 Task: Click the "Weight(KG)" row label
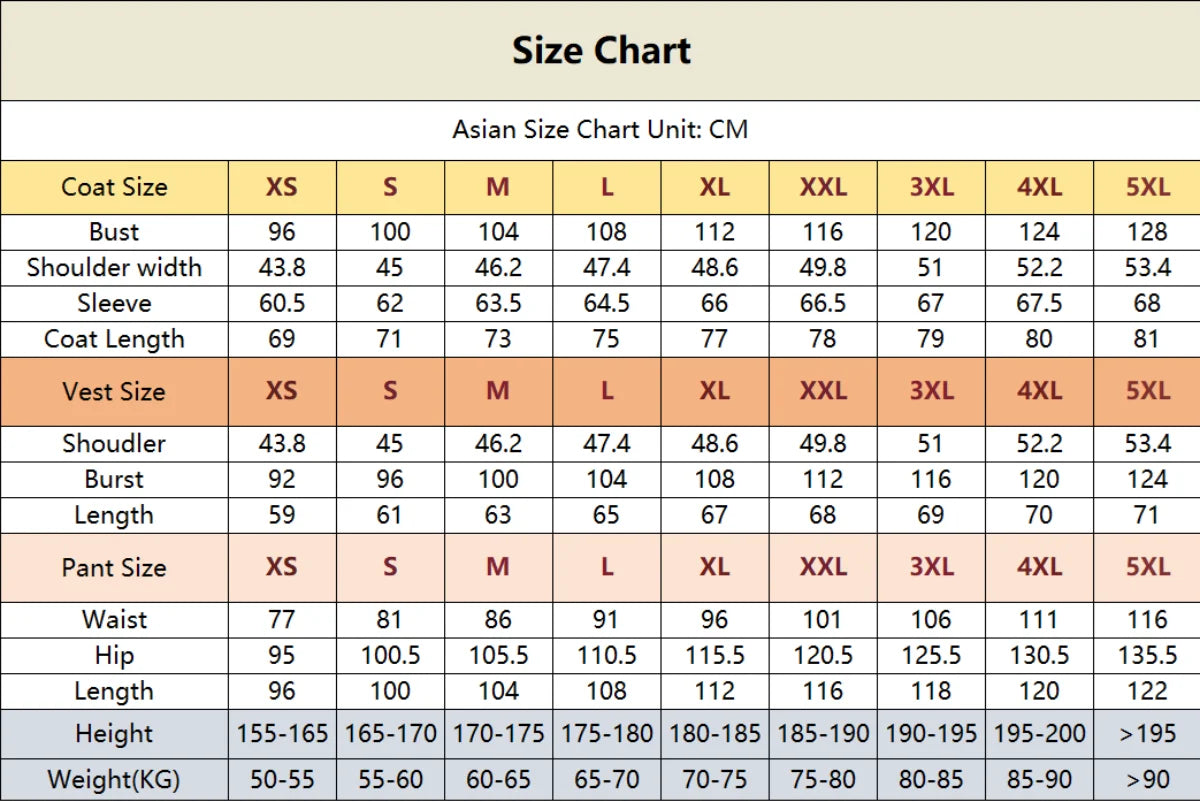[114, 779]
